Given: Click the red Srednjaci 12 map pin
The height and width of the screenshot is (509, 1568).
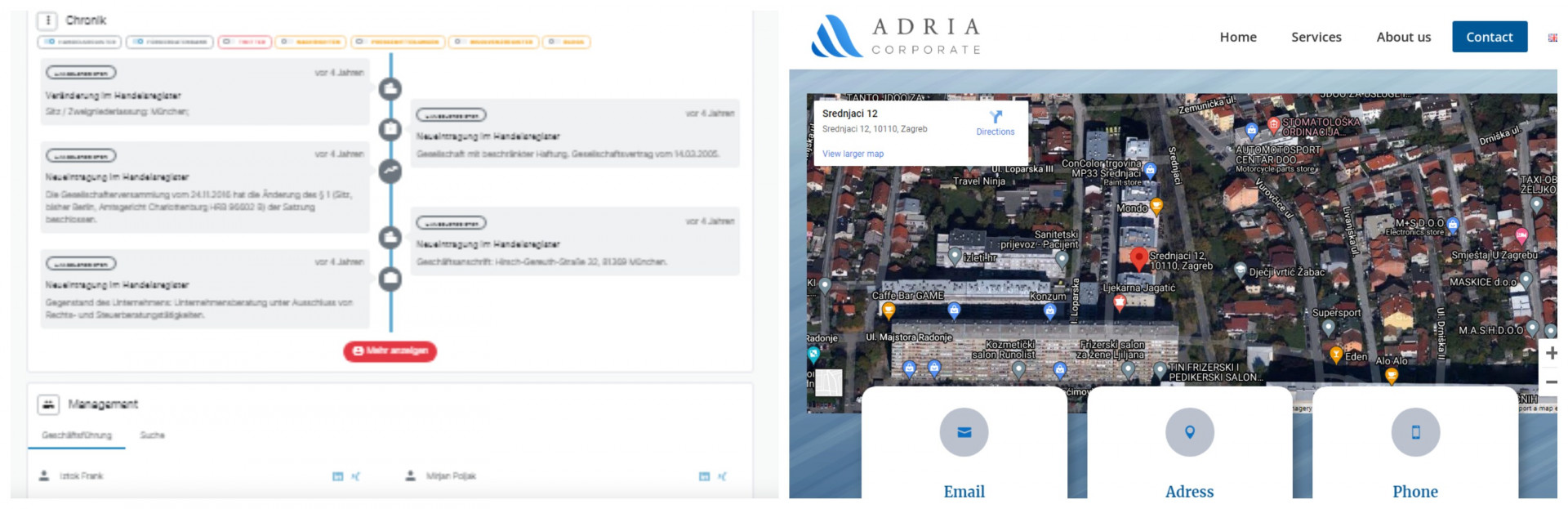Looking at the screenshot, I should 1138,259.
